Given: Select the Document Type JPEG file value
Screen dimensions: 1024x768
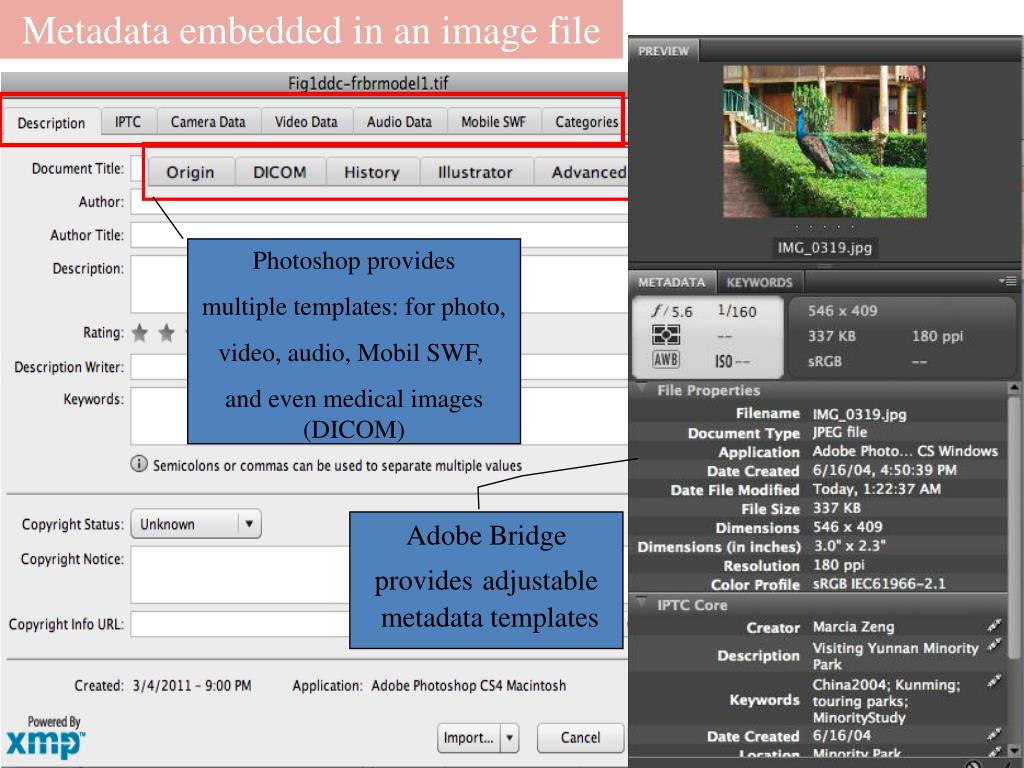Looking at the screenshot, I should (x=840, y=432).
